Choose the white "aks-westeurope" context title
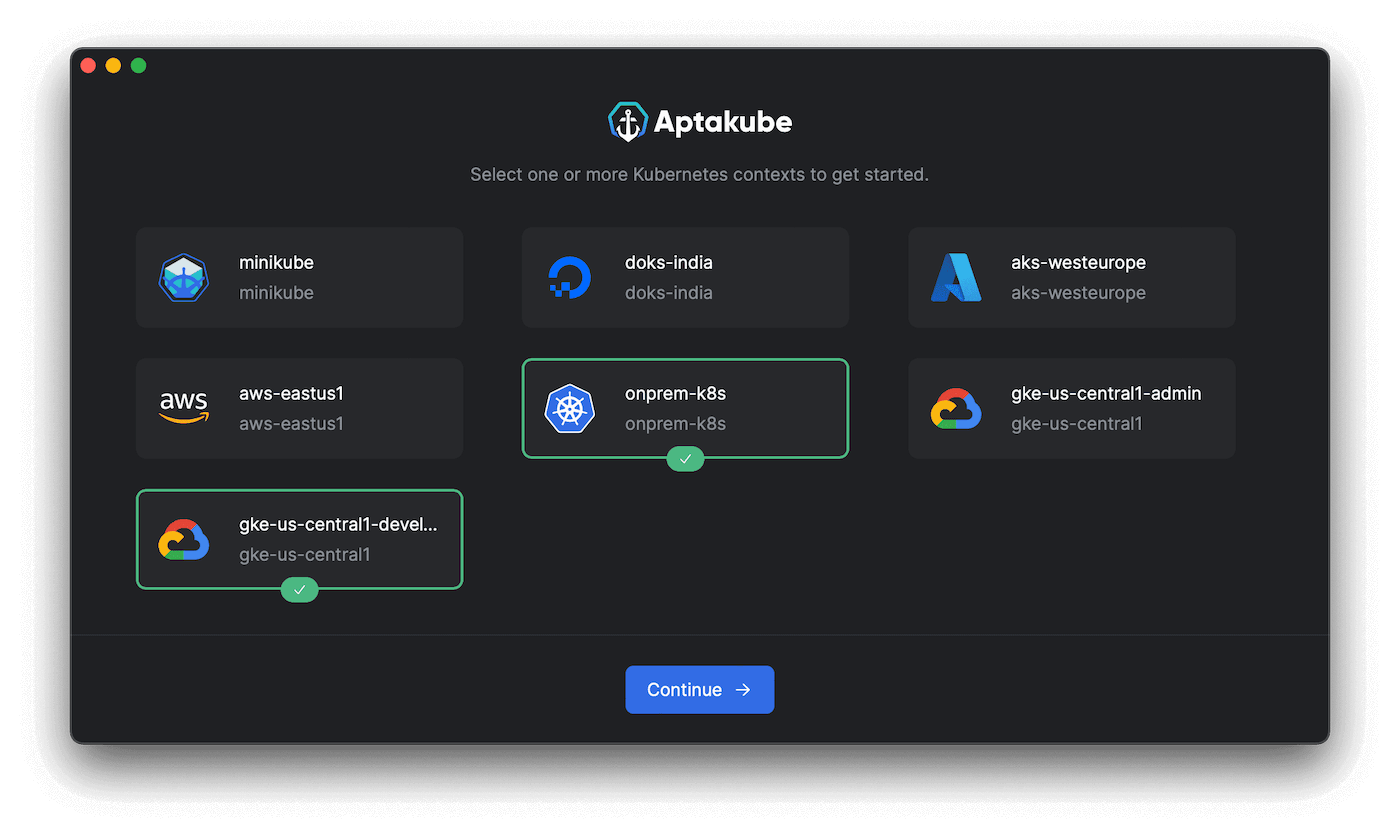1400x837 pixels. click(1078, 263)
